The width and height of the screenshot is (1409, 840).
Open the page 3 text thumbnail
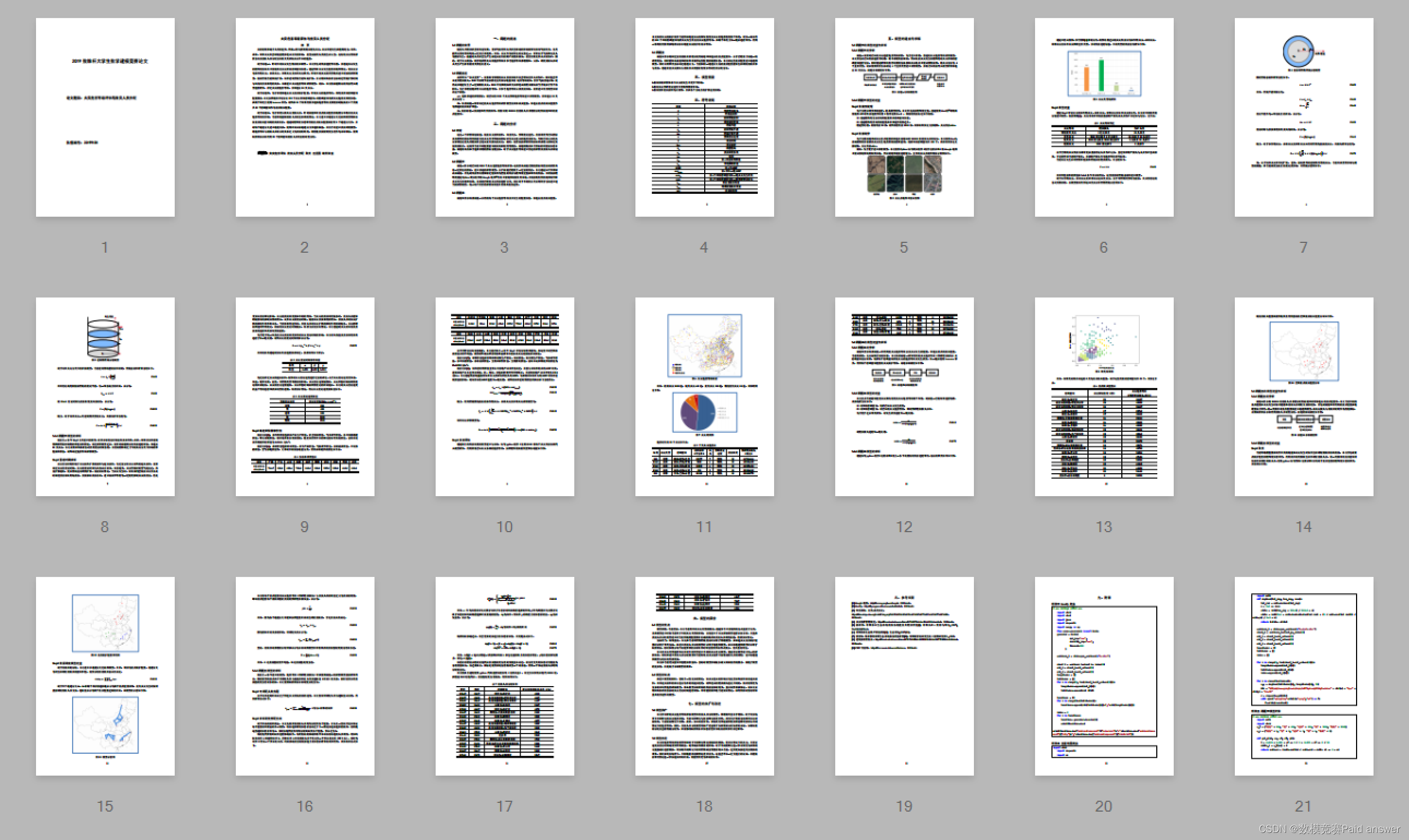pos(504,117)
